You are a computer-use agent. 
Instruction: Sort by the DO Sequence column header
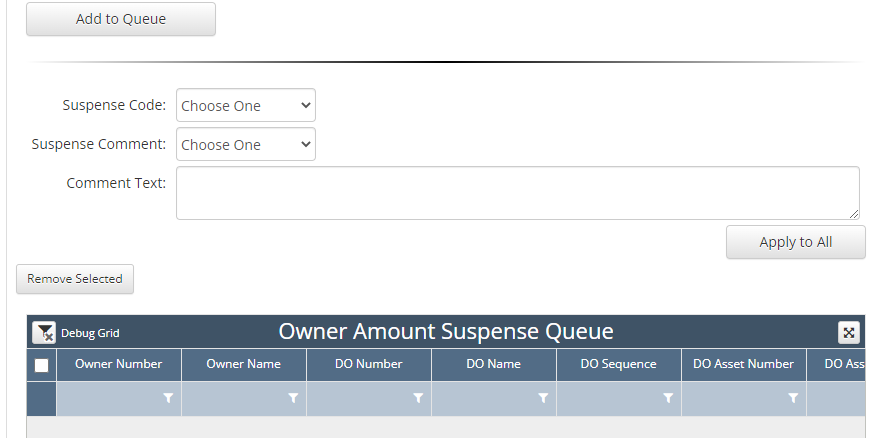[618, 364]
